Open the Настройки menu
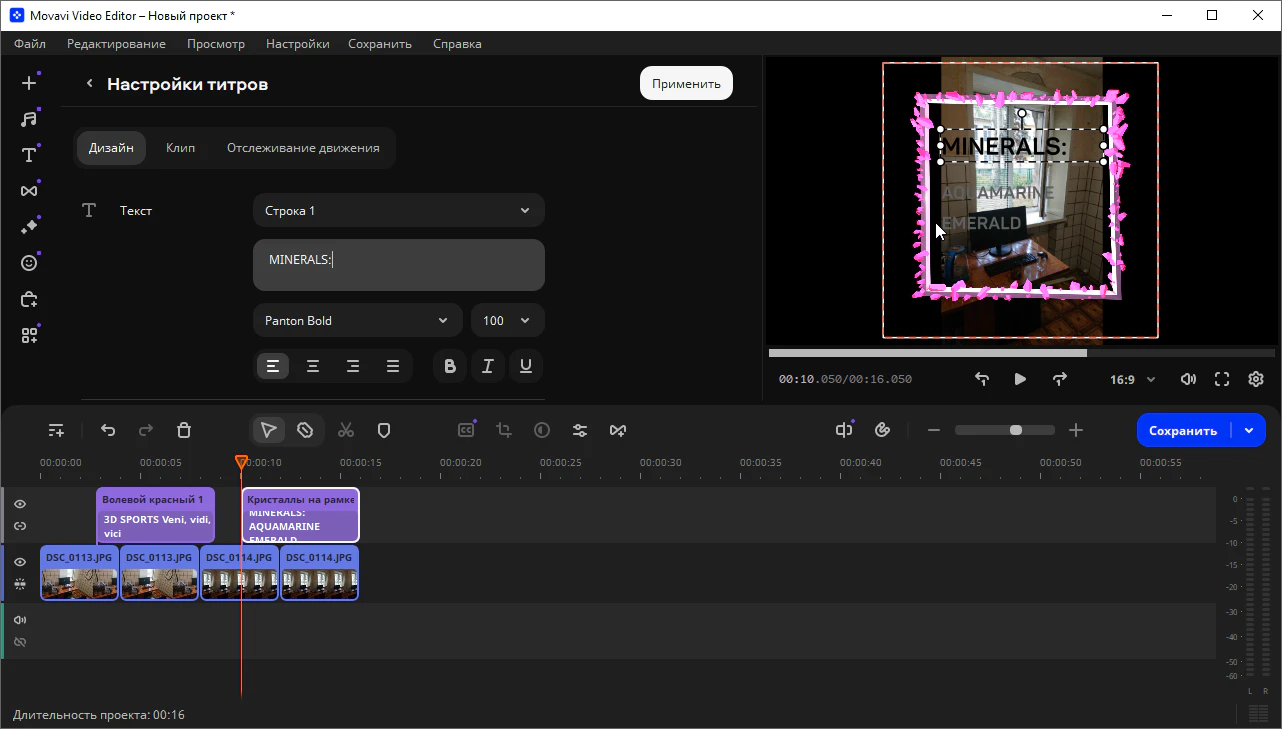 pyautogui.click(x=297, y=44)
